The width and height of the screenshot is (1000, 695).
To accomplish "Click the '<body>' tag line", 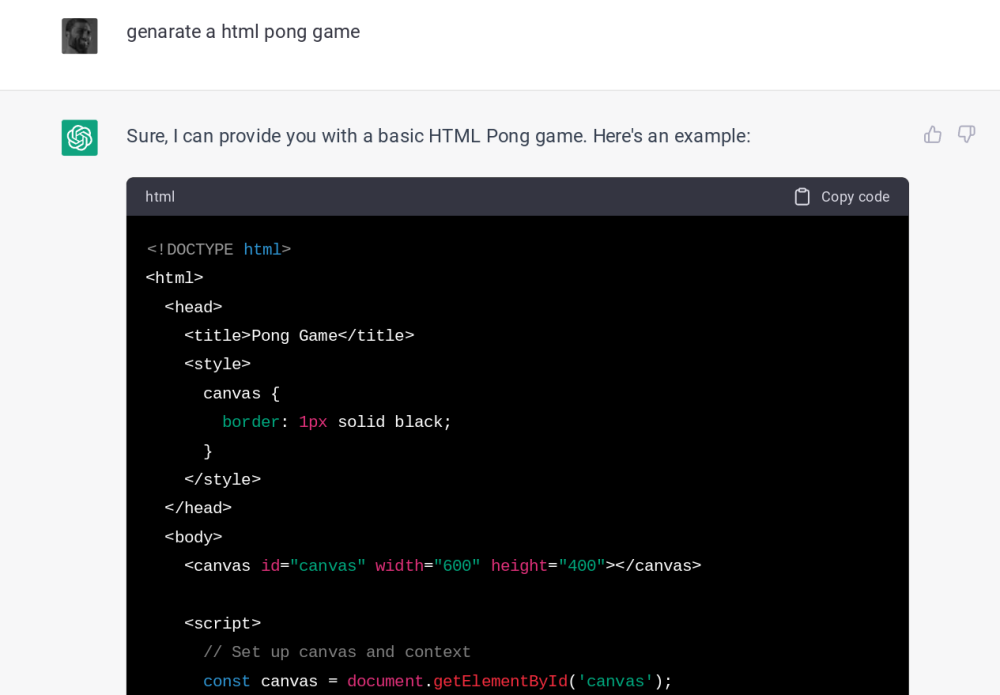I will [x=193, y=537].
